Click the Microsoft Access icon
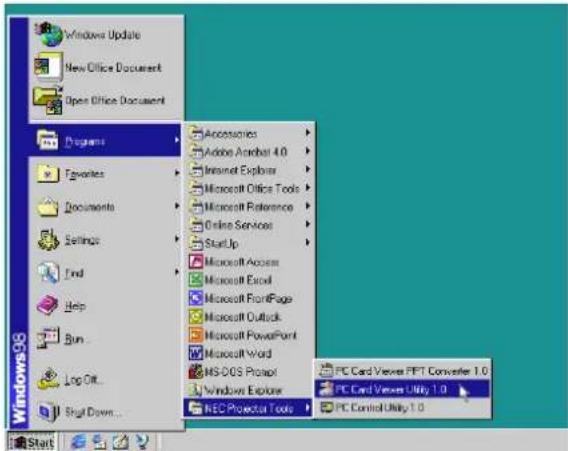This screenshot has width=568, height=451. pos(196,262)
